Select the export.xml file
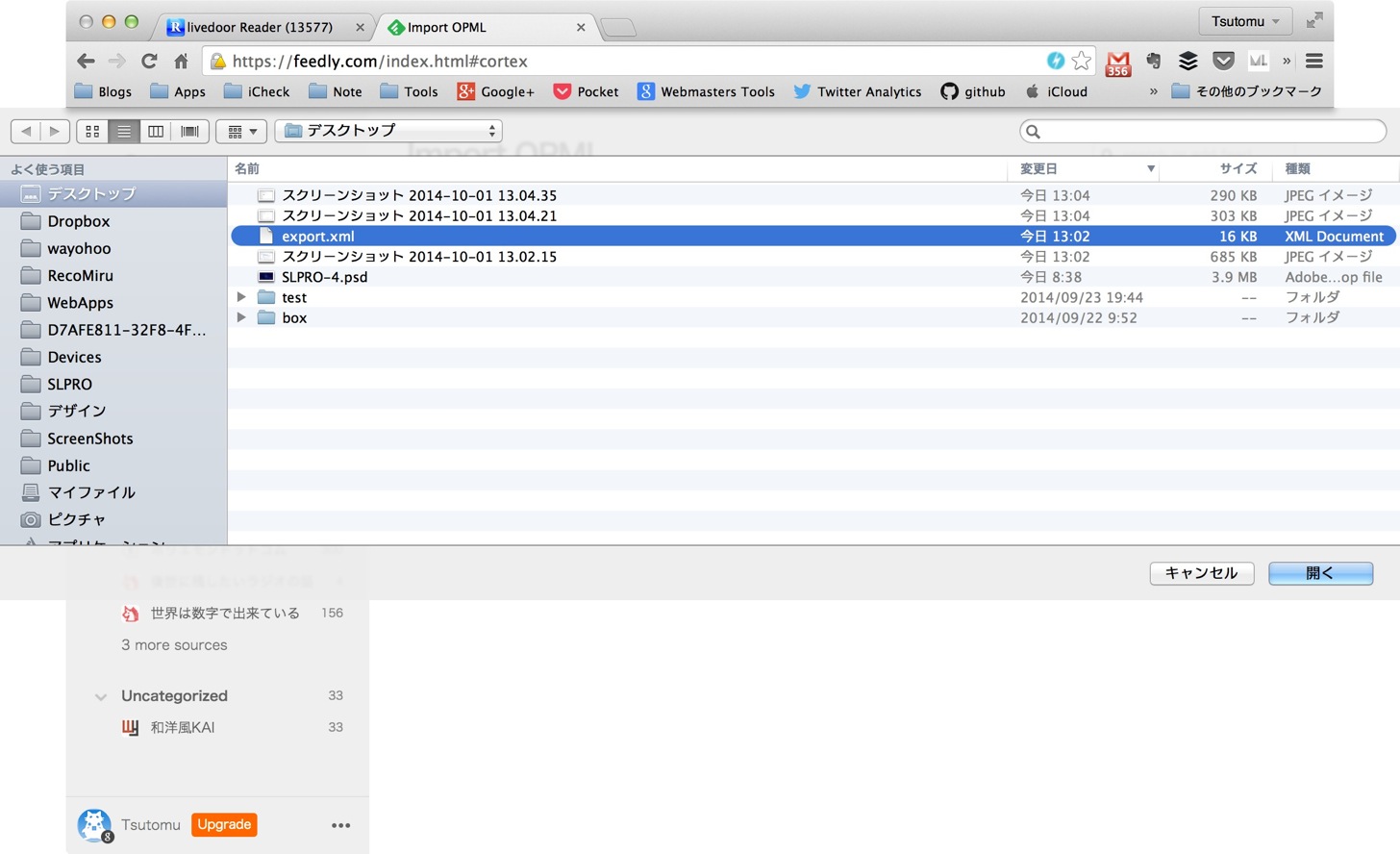 [813, 236]
